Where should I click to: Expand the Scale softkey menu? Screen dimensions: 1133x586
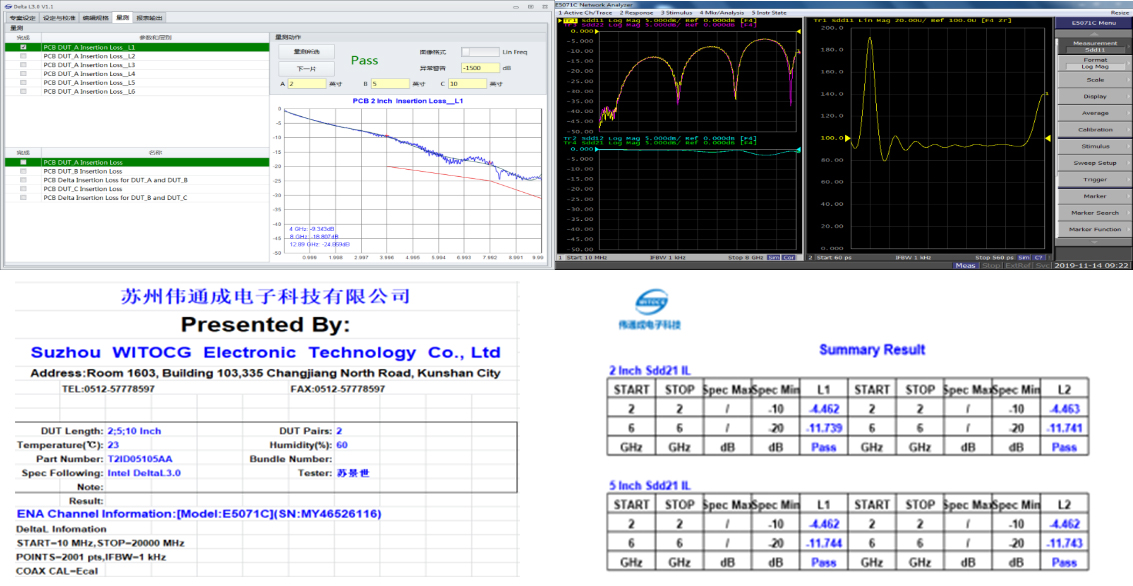[1095, 79]
